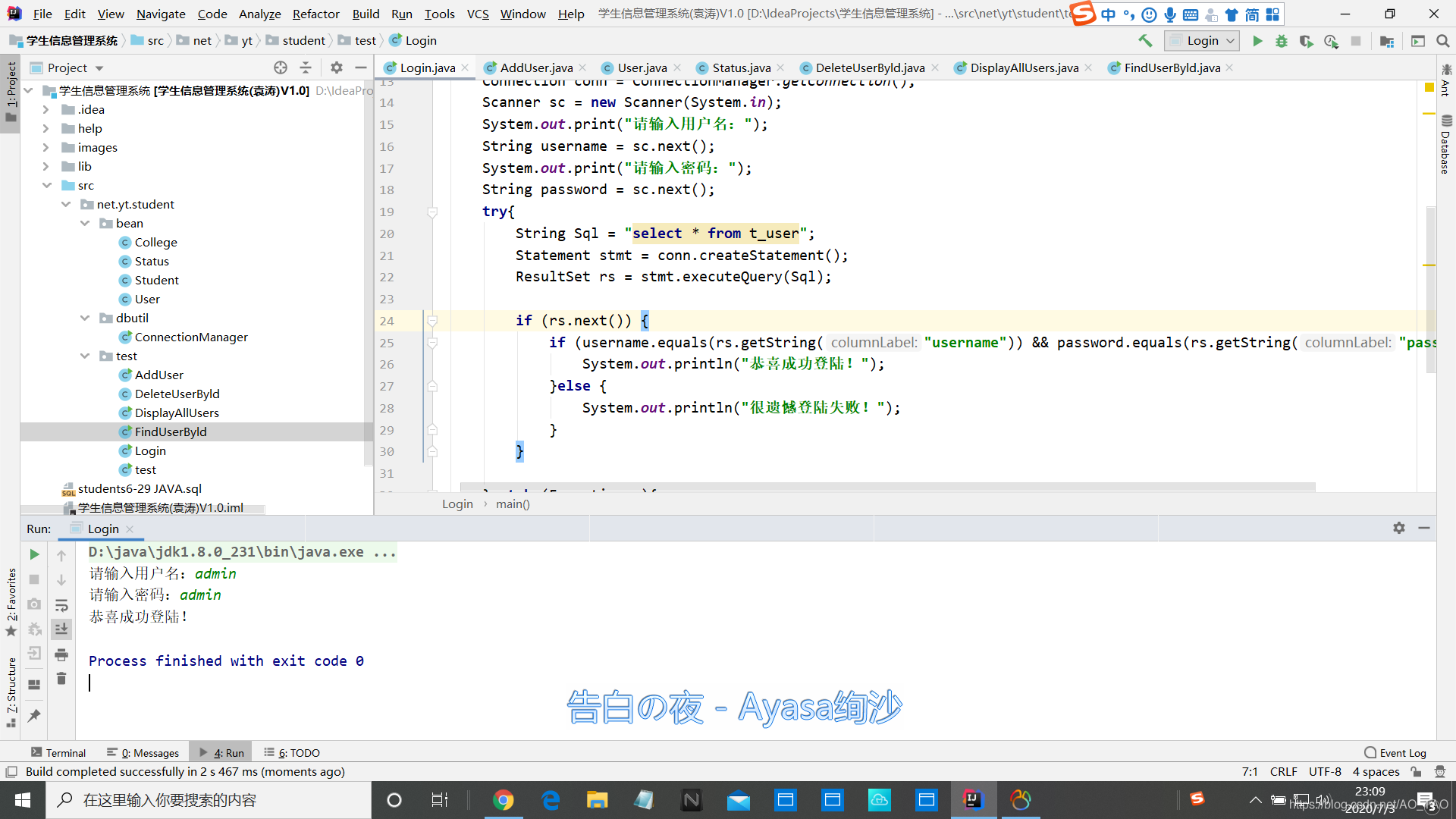The image size is (1456, 819).
Task: Toggle the Z: Structure side tool window
Action: pos(11,692)
